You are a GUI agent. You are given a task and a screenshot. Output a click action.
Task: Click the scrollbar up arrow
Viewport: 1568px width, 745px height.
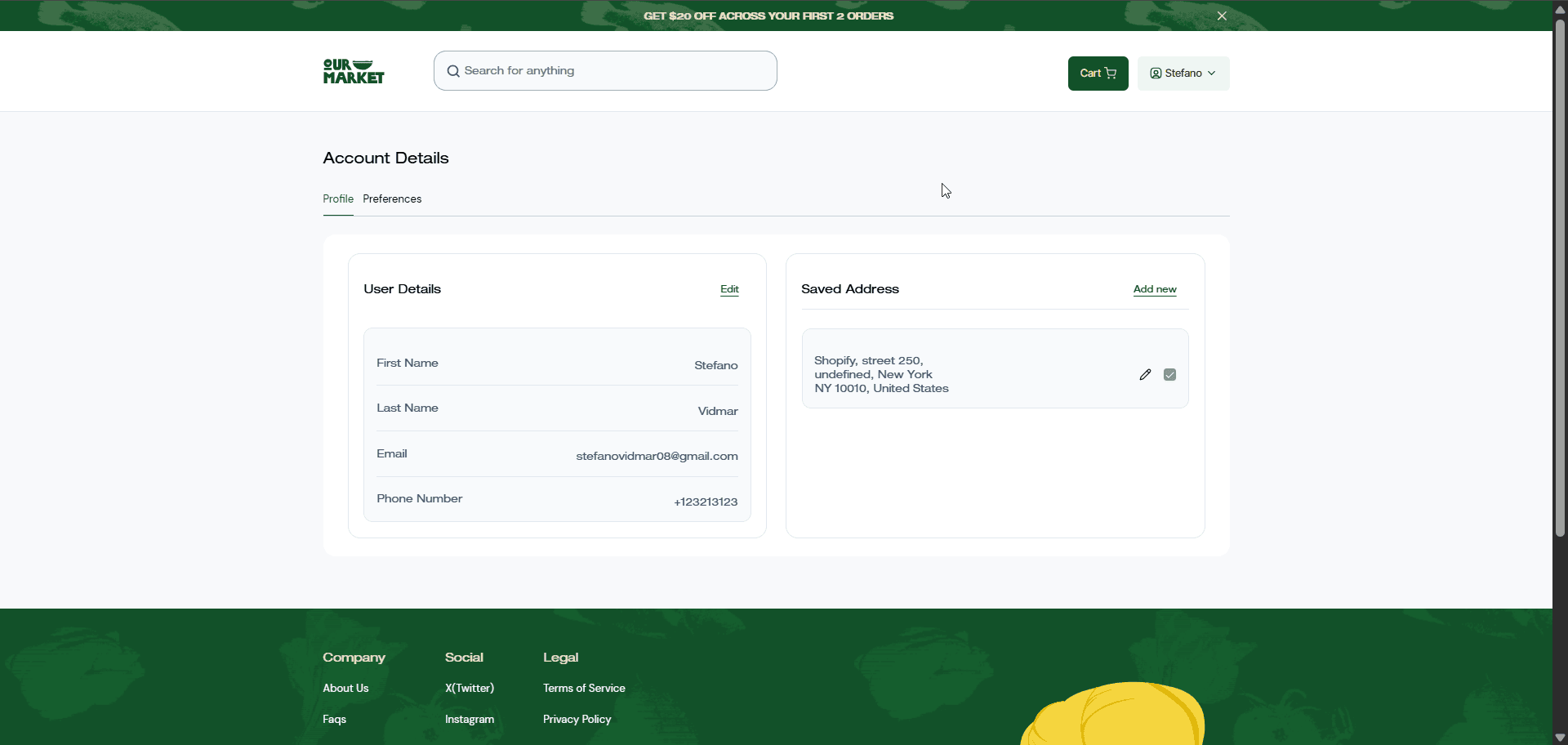click(x=1560, y=9)
